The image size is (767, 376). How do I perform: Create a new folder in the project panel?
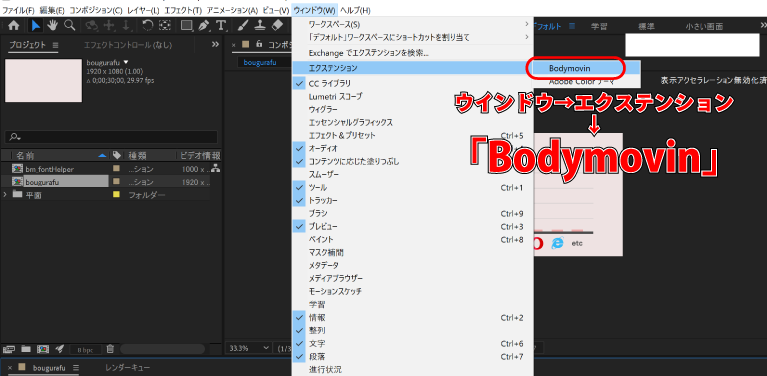click(25, 349)
